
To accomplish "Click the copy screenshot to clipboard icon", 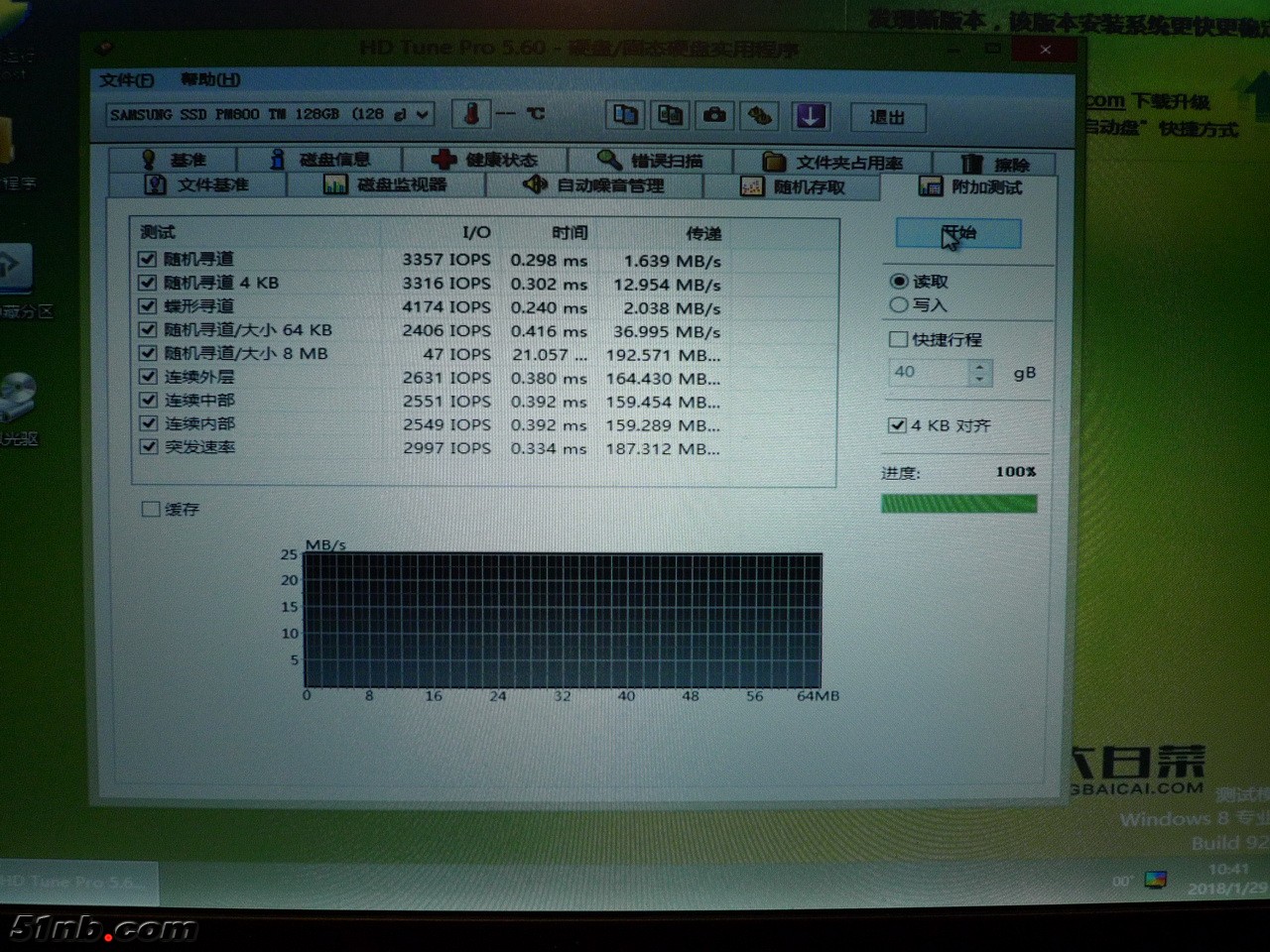I will pos(670,115).
